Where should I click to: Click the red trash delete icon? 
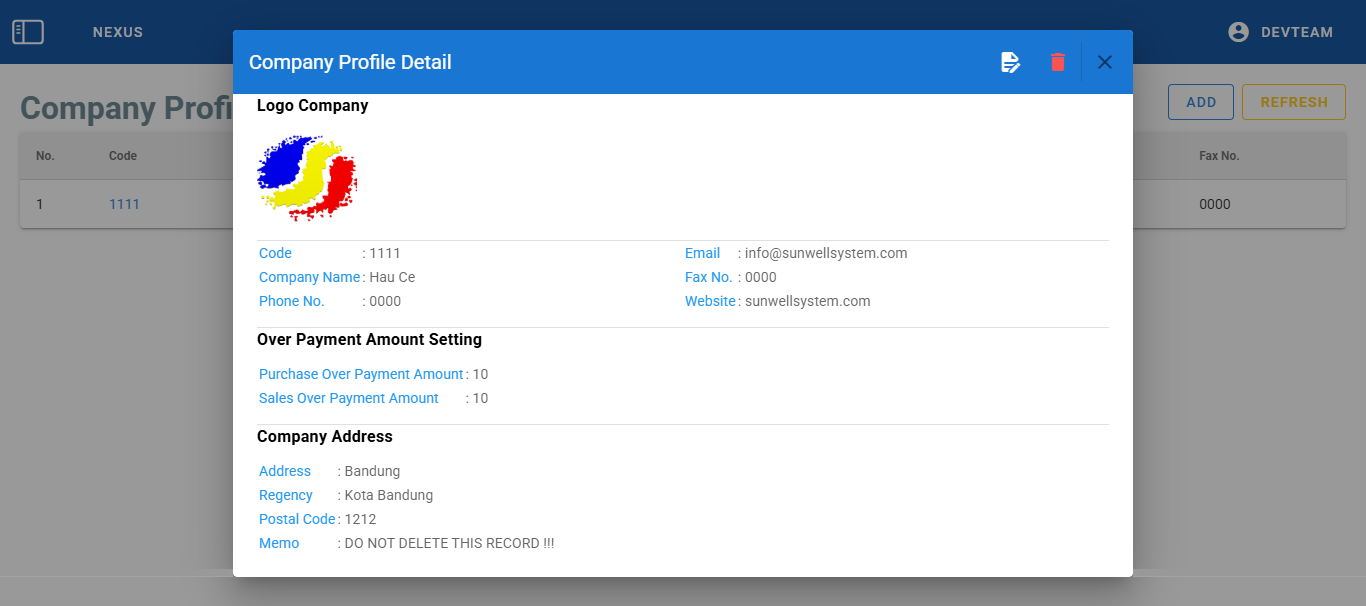click(1057, 62)
